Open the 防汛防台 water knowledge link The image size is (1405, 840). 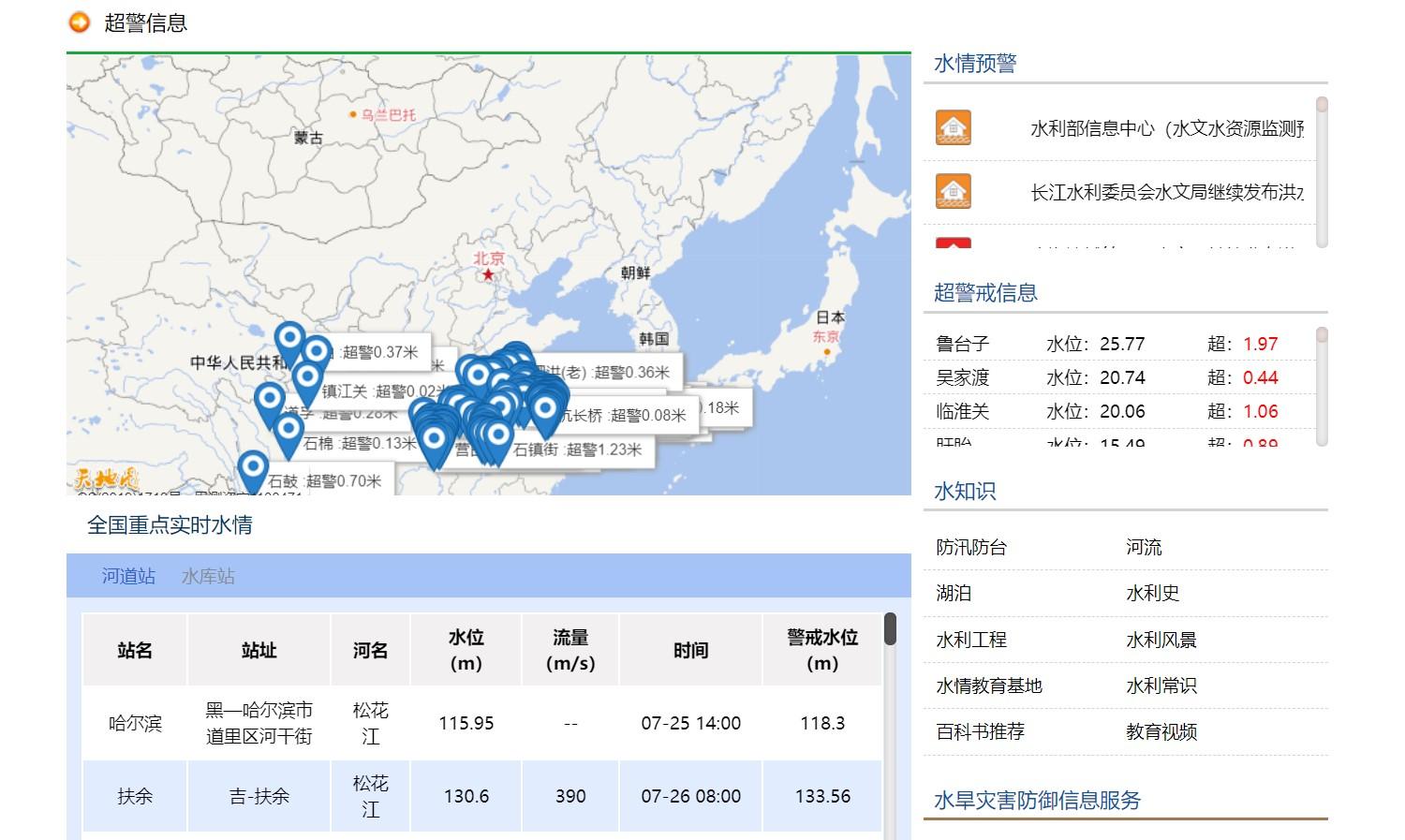(x=971, y=547)
